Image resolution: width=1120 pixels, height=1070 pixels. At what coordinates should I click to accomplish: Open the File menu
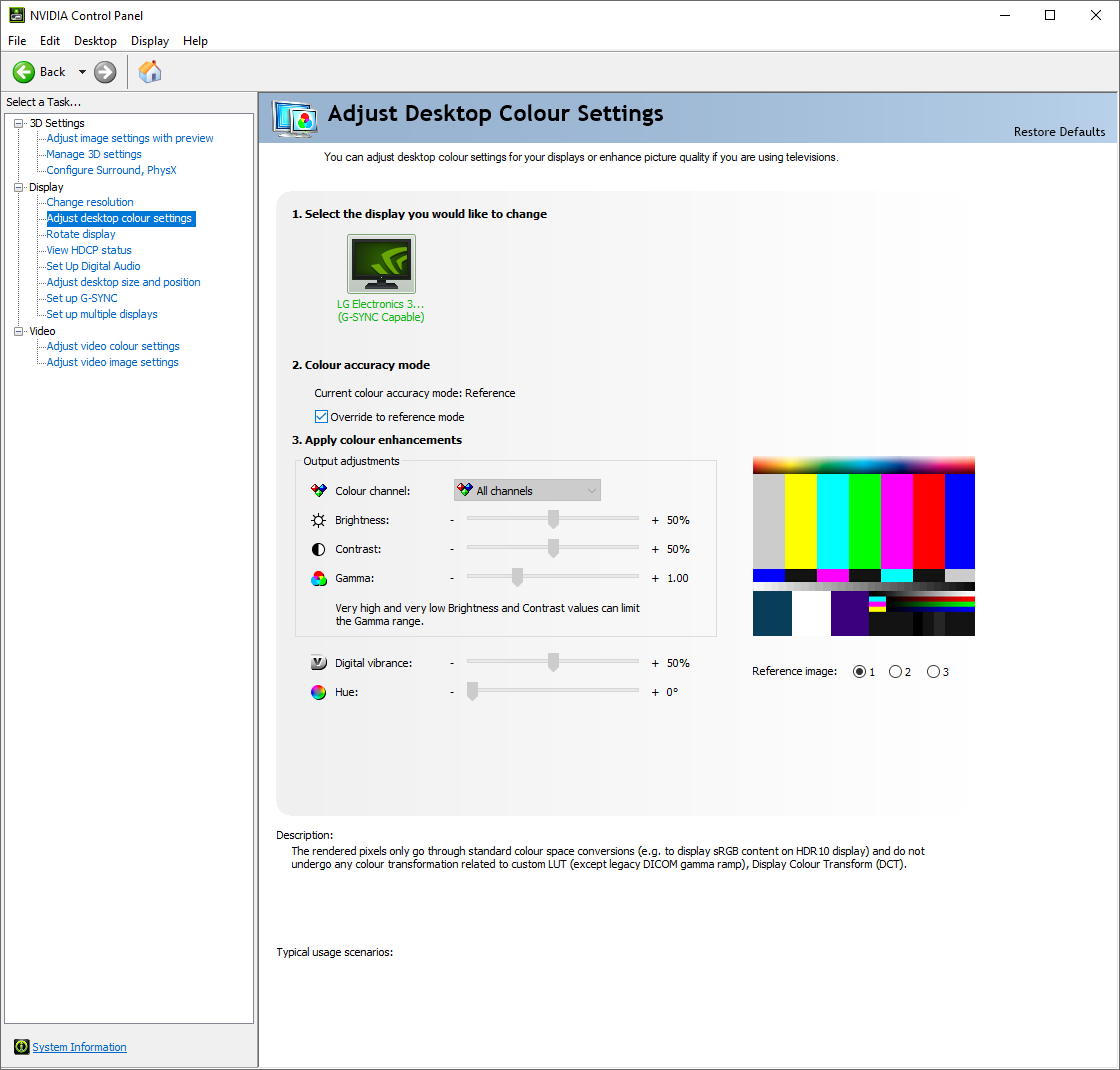(17, 41)
